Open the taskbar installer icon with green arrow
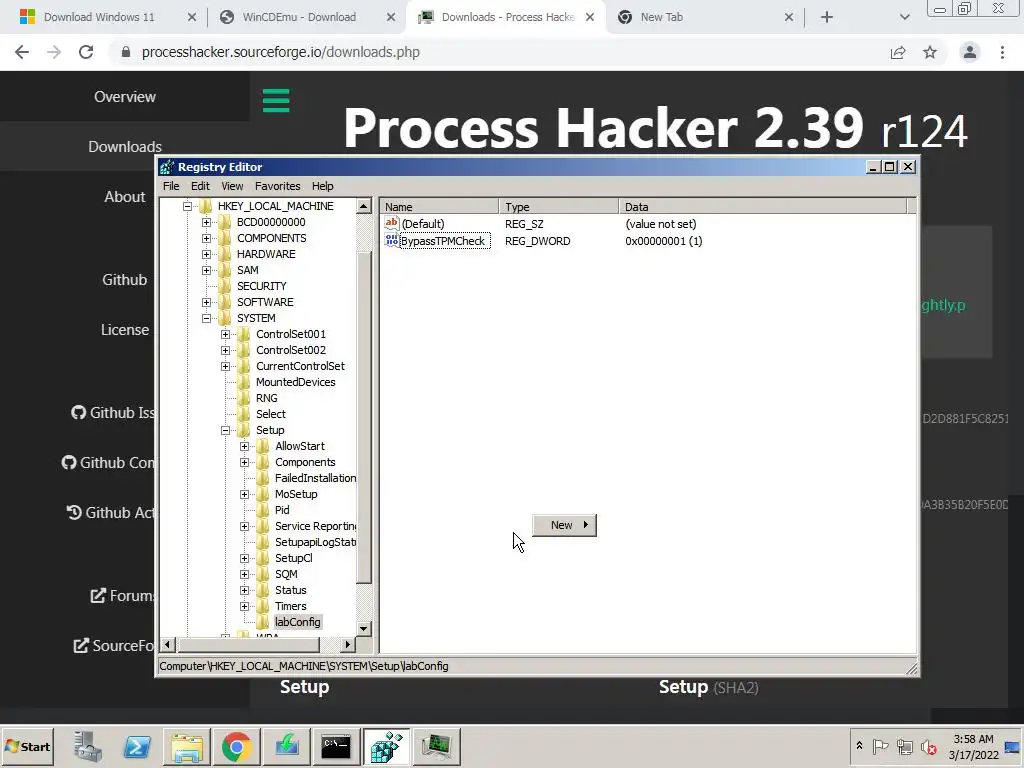1024x768 pixels. (287, 746)
